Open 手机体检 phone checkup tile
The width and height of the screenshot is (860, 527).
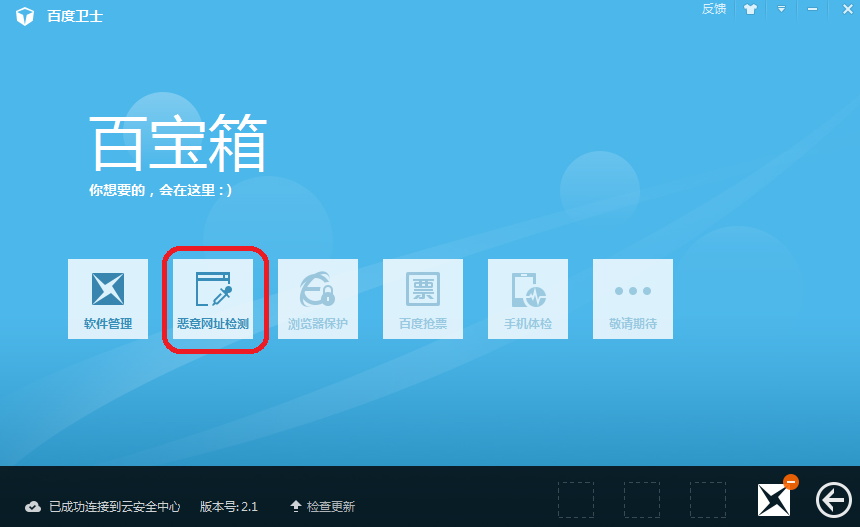(x=528, y=299)
